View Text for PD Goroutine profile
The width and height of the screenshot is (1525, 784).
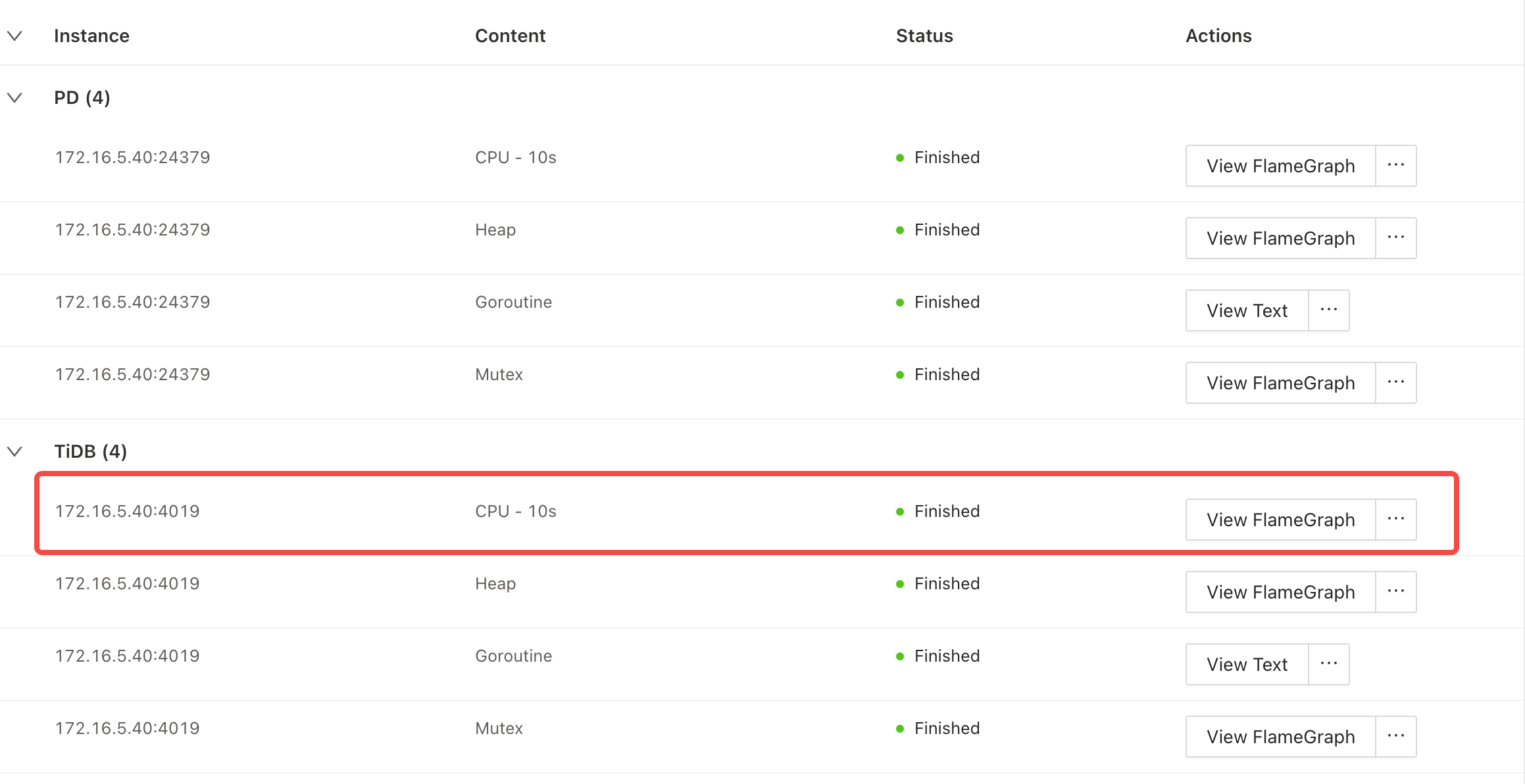[x=1247, y=310]
